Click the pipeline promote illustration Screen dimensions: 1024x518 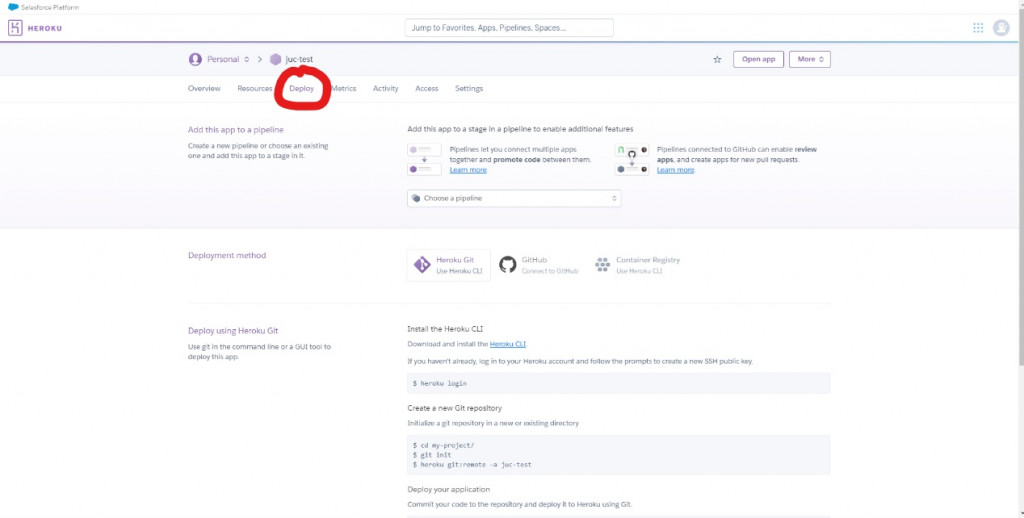pos(424,159)
